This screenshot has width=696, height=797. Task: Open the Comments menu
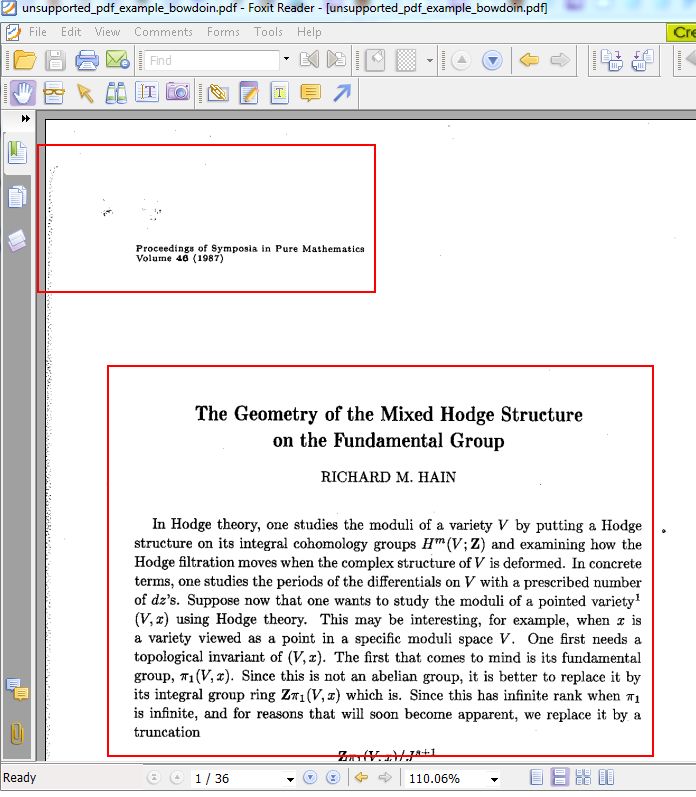[x=163, y=32]
